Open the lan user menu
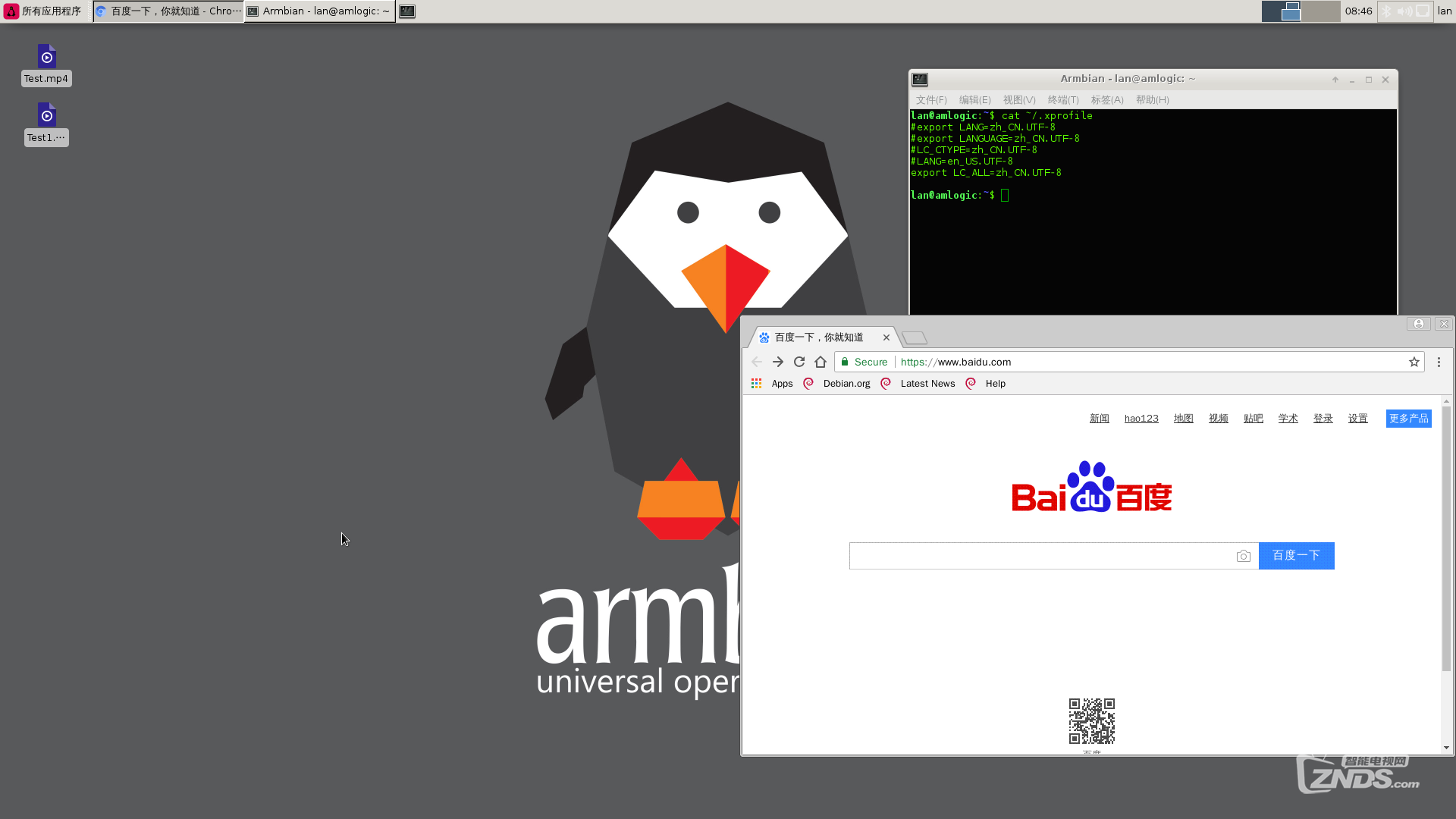Screen dimensions: 1456x819 (1444, 11)
